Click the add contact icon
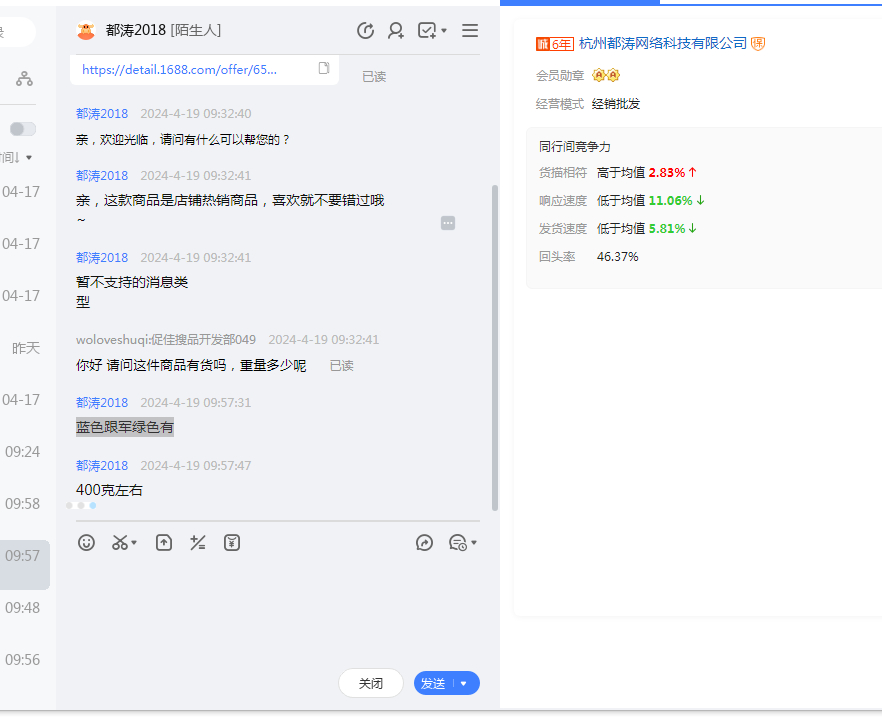Screen dimensions: 882x717 click(x=396, y=31)
